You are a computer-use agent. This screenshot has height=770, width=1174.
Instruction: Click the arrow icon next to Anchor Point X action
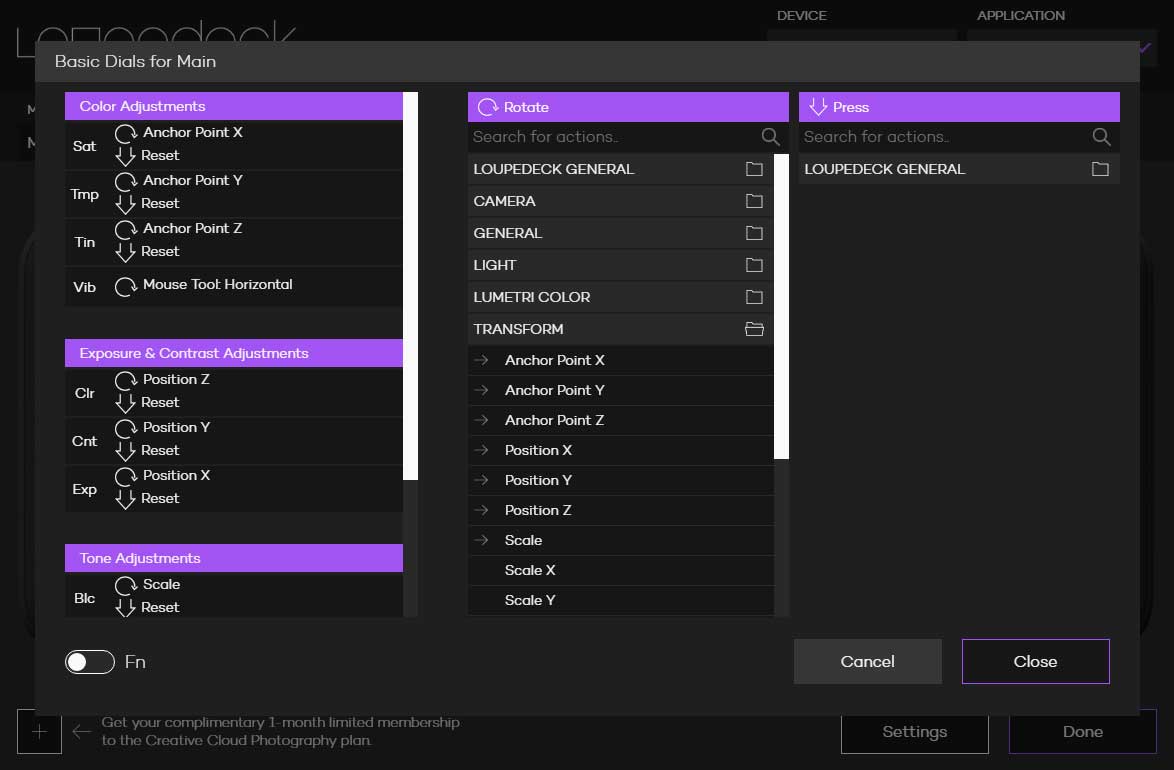pyautogui.click(x=481, y=360)
